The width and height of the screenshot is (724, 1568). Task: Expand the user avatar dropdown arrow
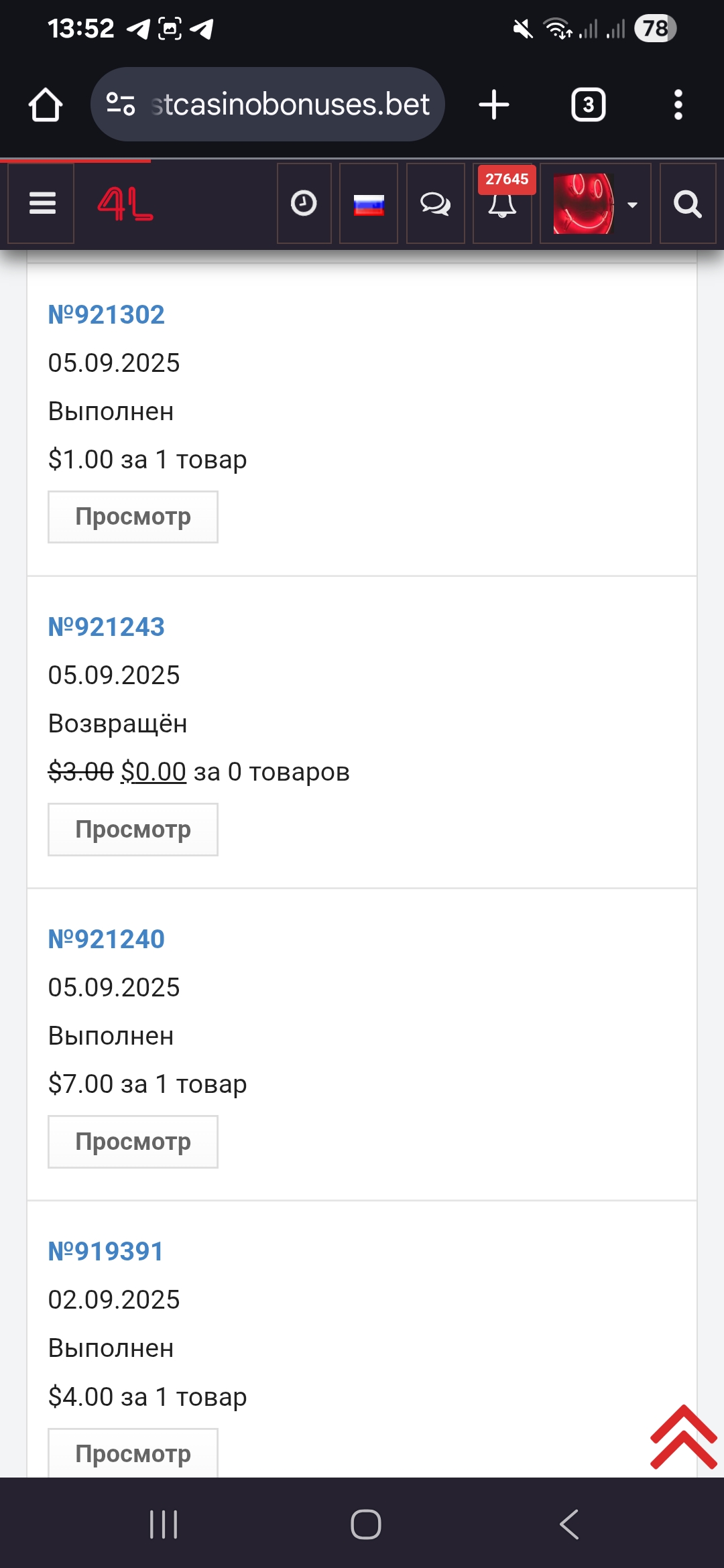coord(632,205)
